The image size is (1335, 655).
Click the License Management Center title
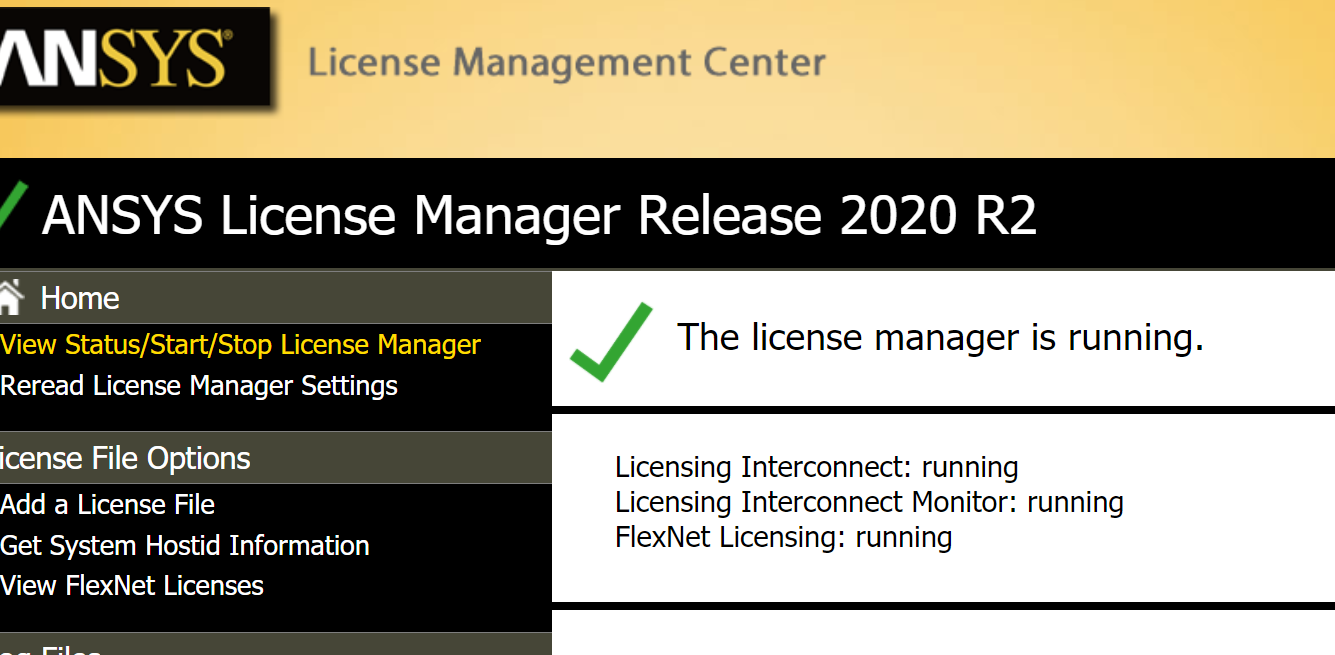tap(567, 63)
